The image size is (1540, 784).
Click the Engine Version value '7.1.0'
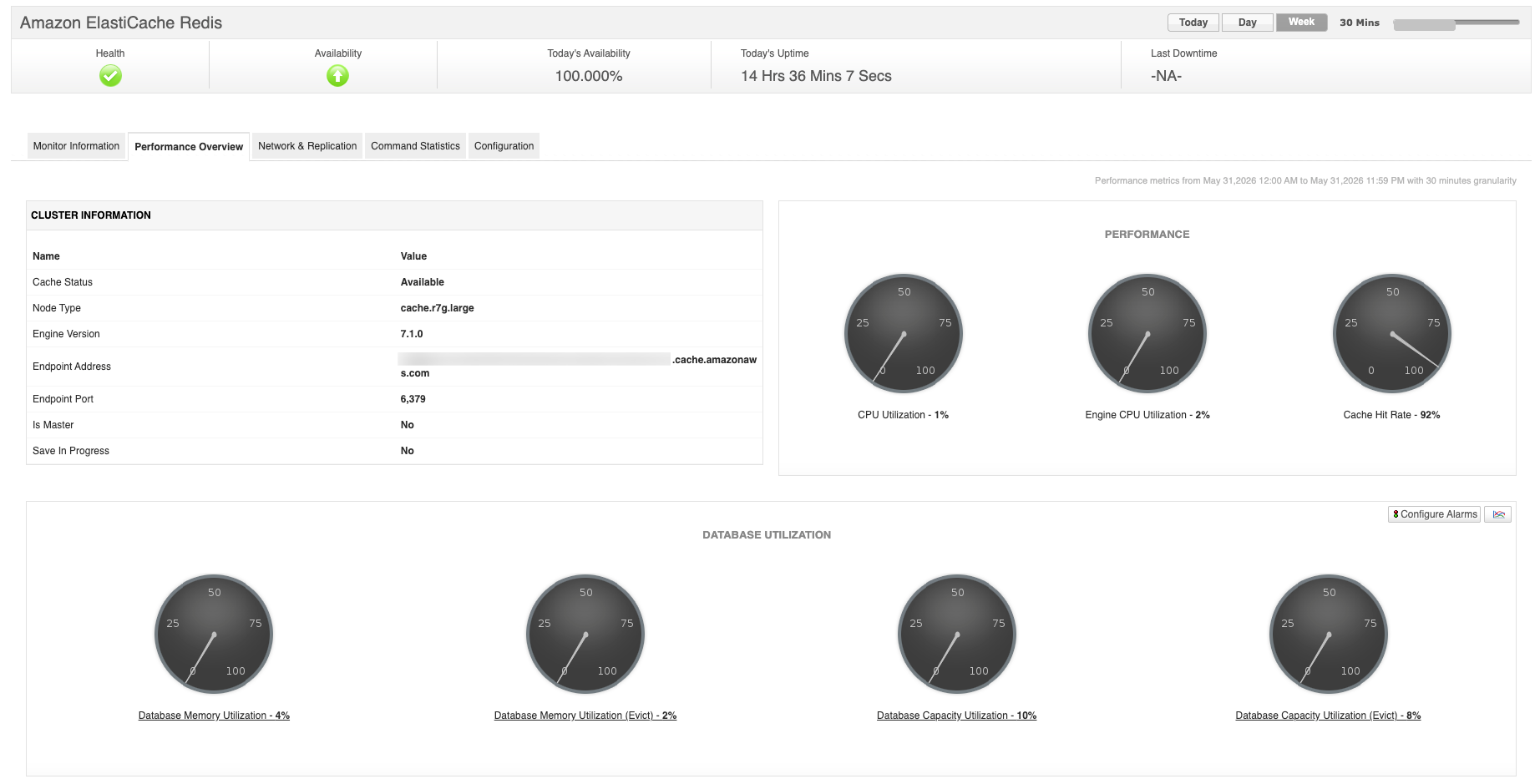click(x=412, y=334)
